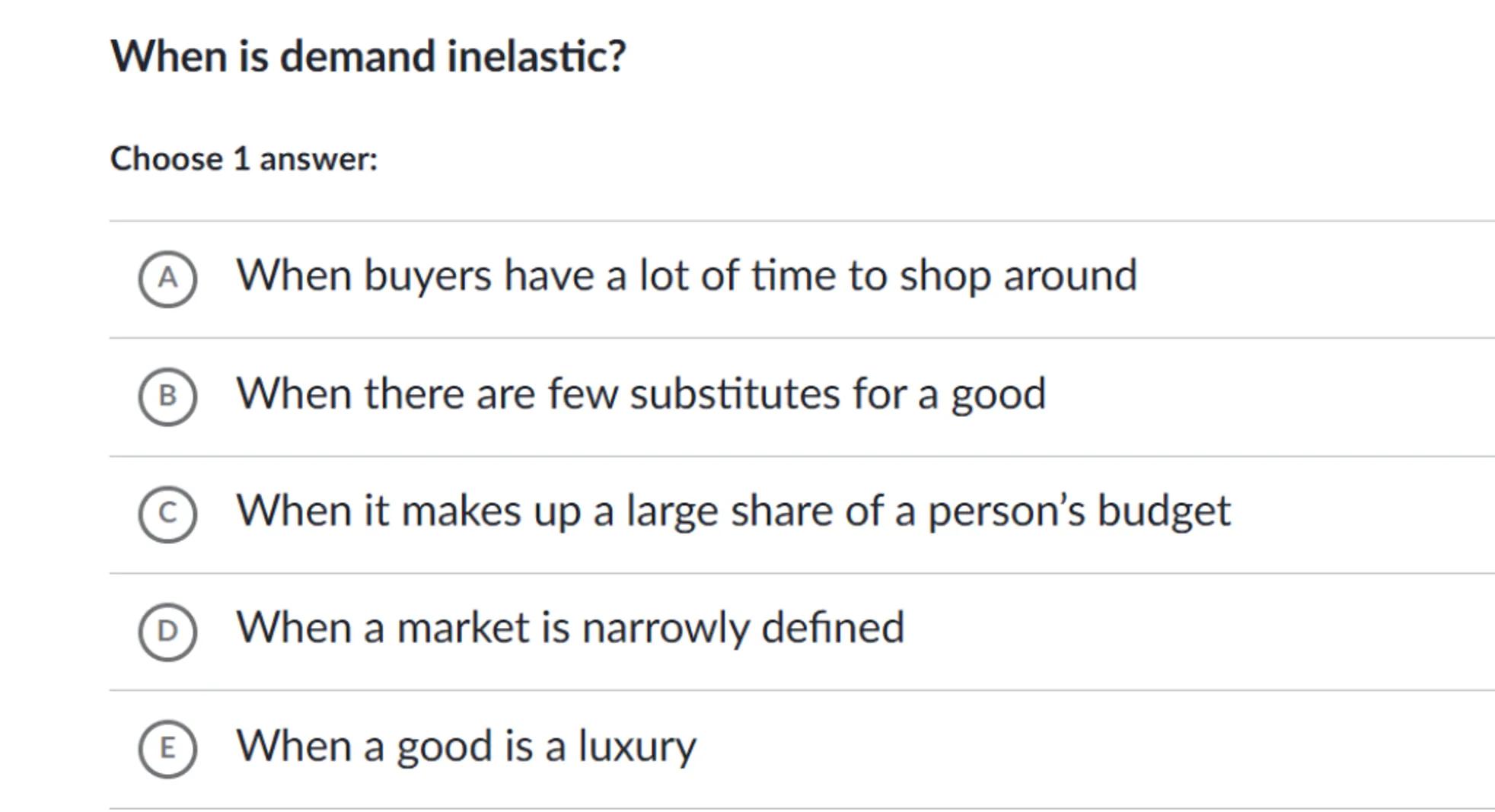
Task: Choose the answer about shopping around
Action: pos(686,275)
